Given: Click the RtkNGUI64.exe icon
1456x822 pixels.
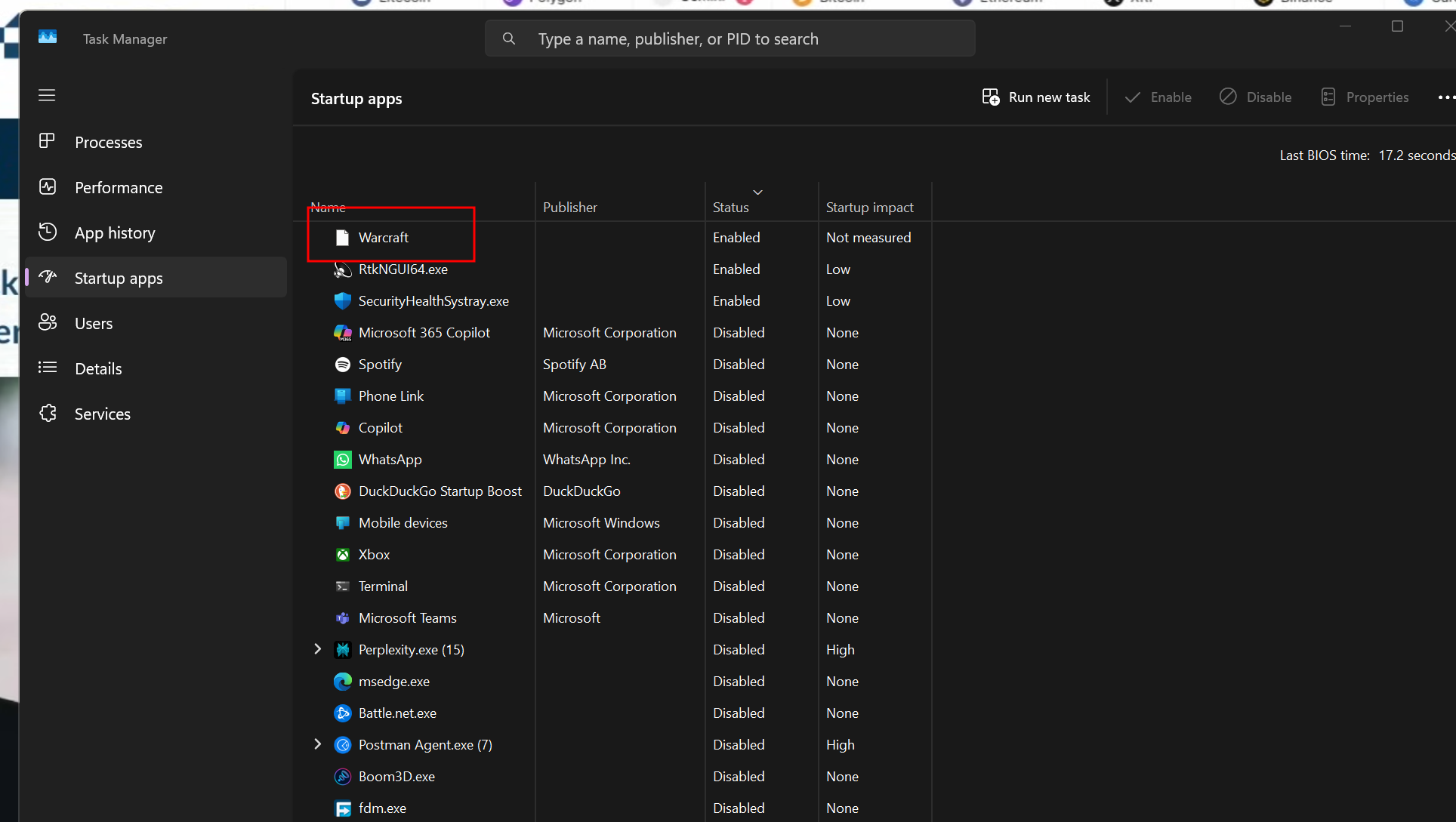Looking at the screenshot, I should point(343,269).
